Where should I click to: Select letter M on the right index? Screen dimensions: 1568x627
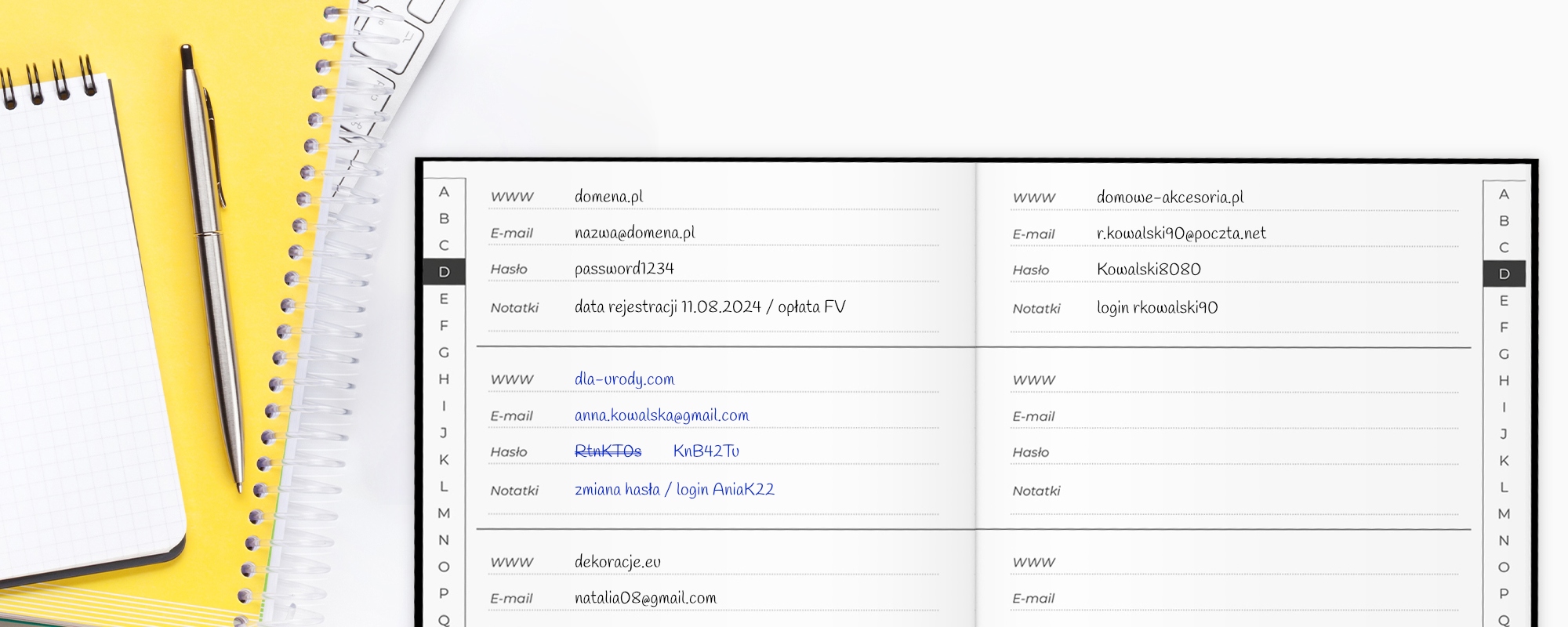pos(1504,514)
